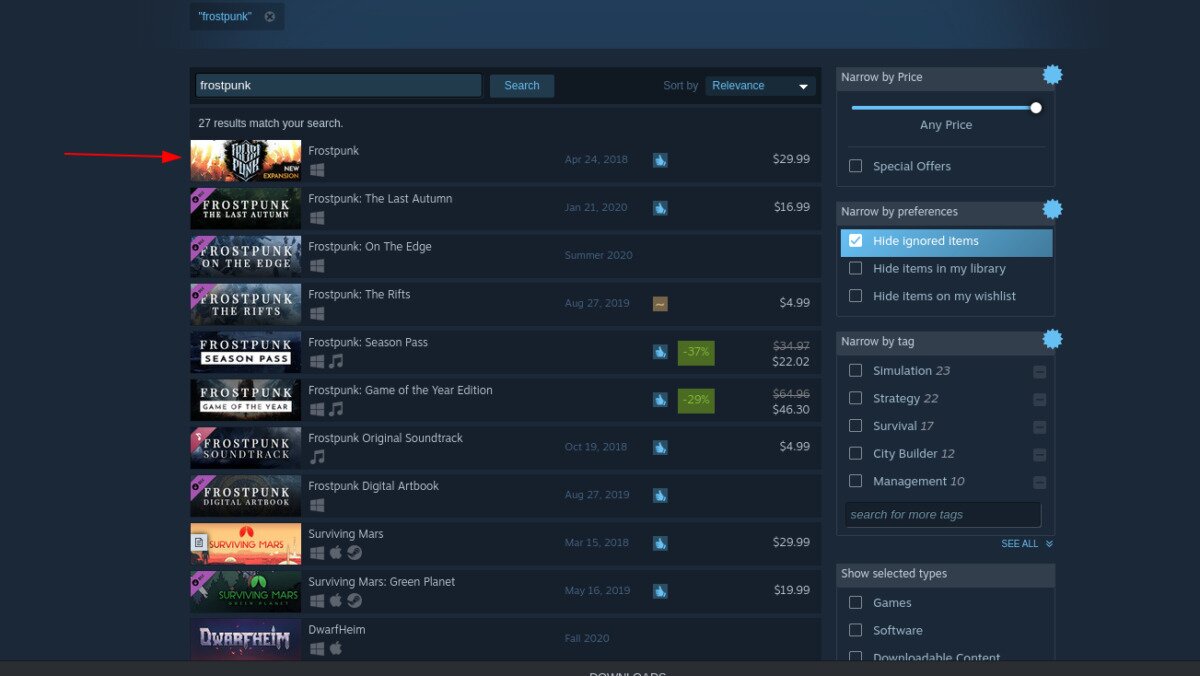Click the Narrow by tag gear icon
Image resolution: width=1200 pixels, height=676 pixels.
(1052, 340)
